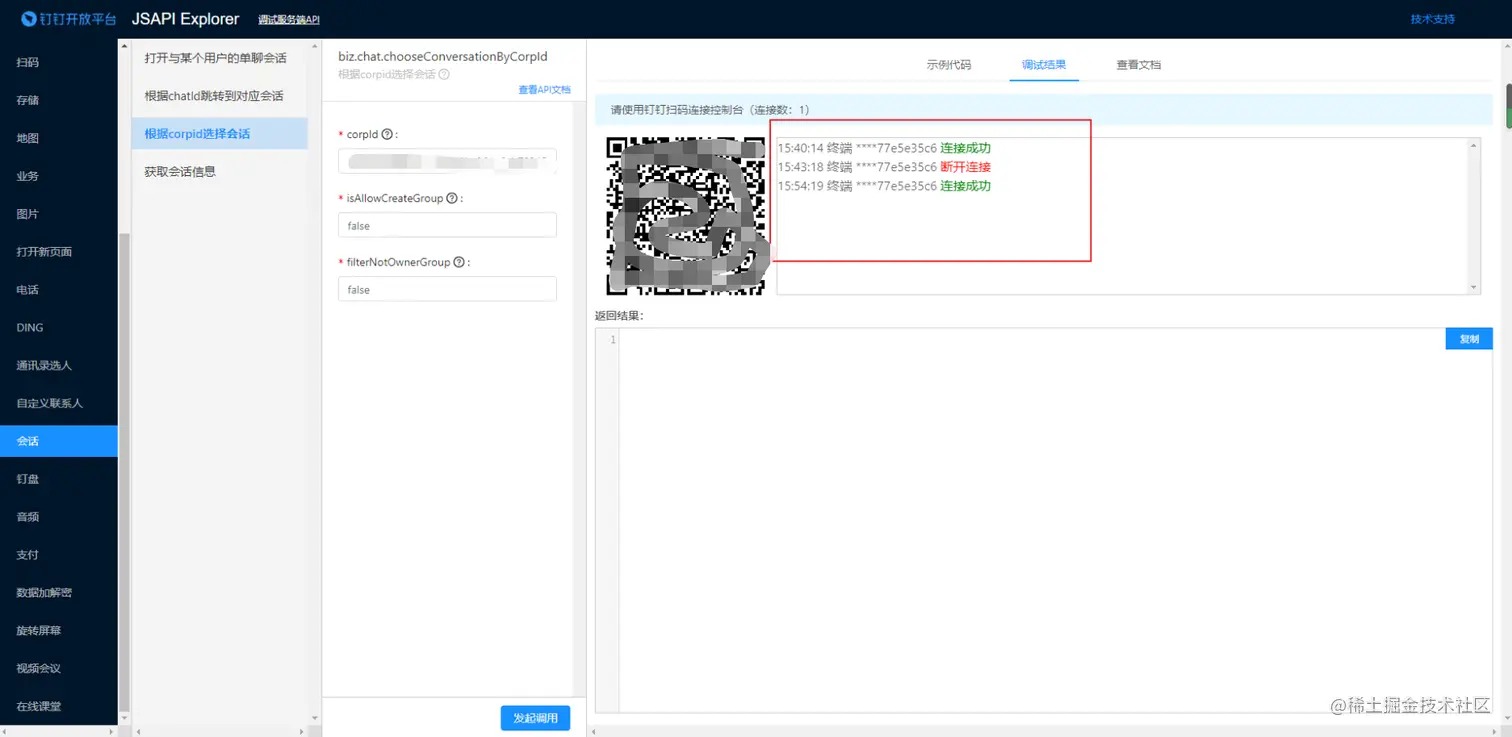Select 扫码 in left sidebar
Image resolution: width=1512 pixels, height=737 pixels.
[59, 62]
